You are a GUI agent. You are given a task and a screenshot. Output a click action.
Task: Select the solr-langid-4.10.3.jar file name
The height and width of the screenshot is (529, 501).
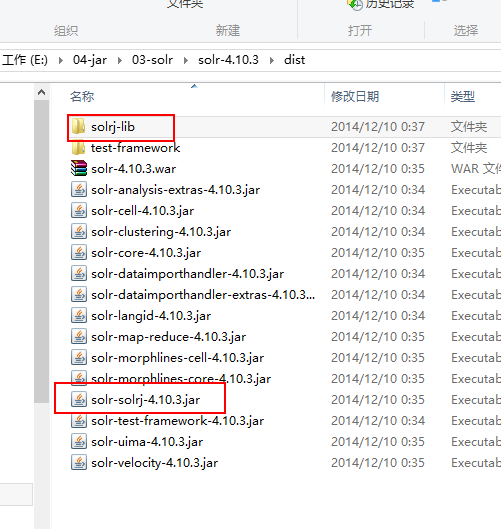tap(151, 316)
